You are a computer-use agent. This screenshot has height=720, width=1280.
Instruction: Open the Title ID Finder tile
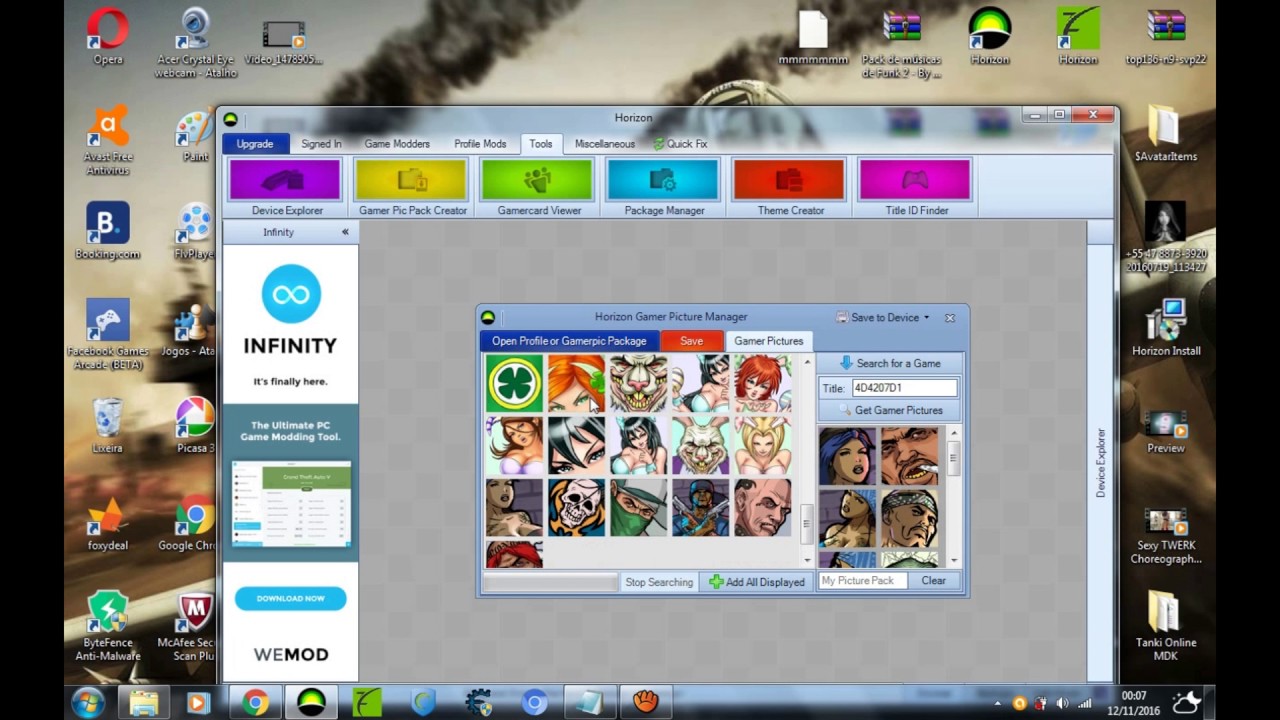(x=916, y=188)
